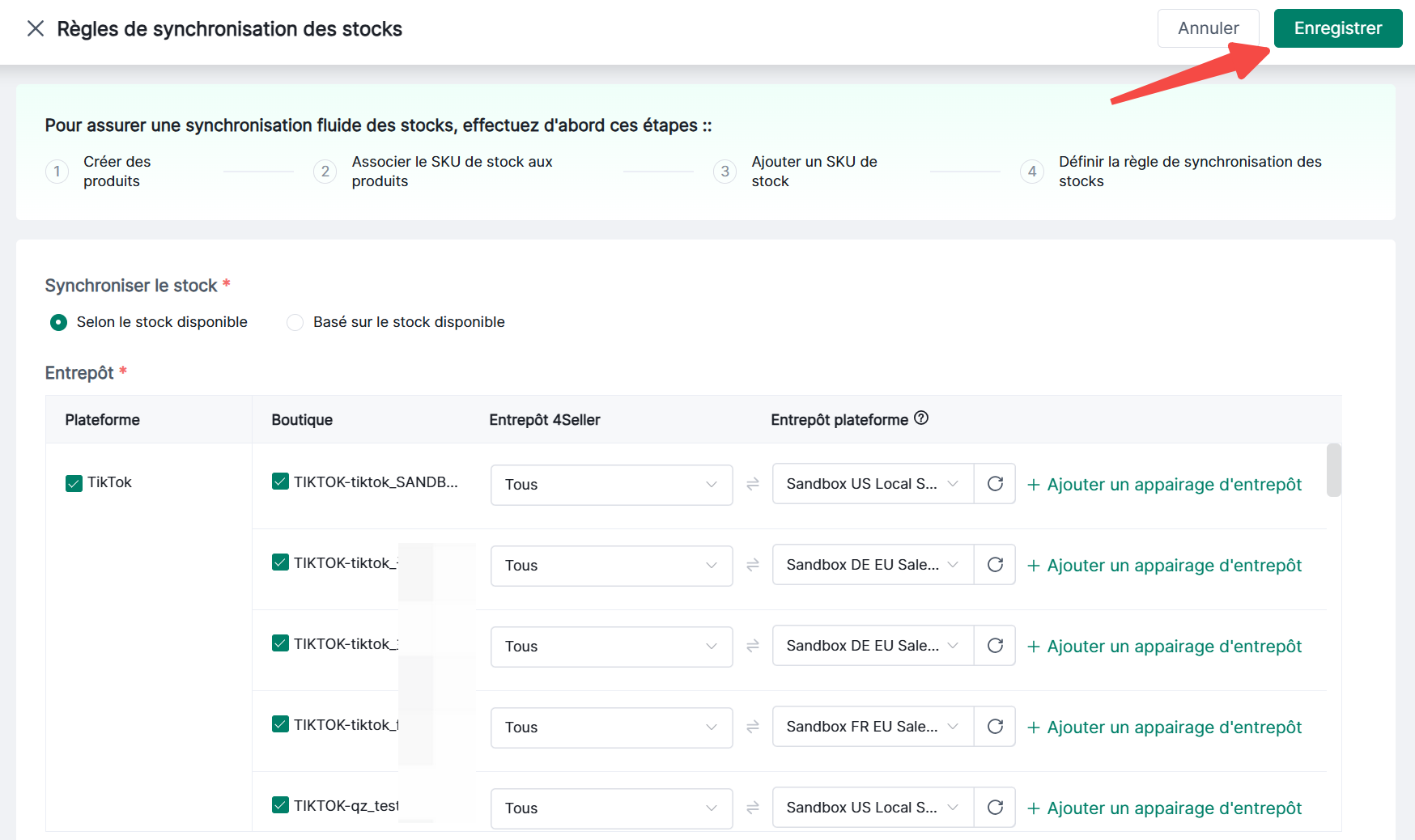Click plus icon to add pairing for Sandbox FR
The width and height of the screenshot is (1415, 840).
(x=1034, y=728)
